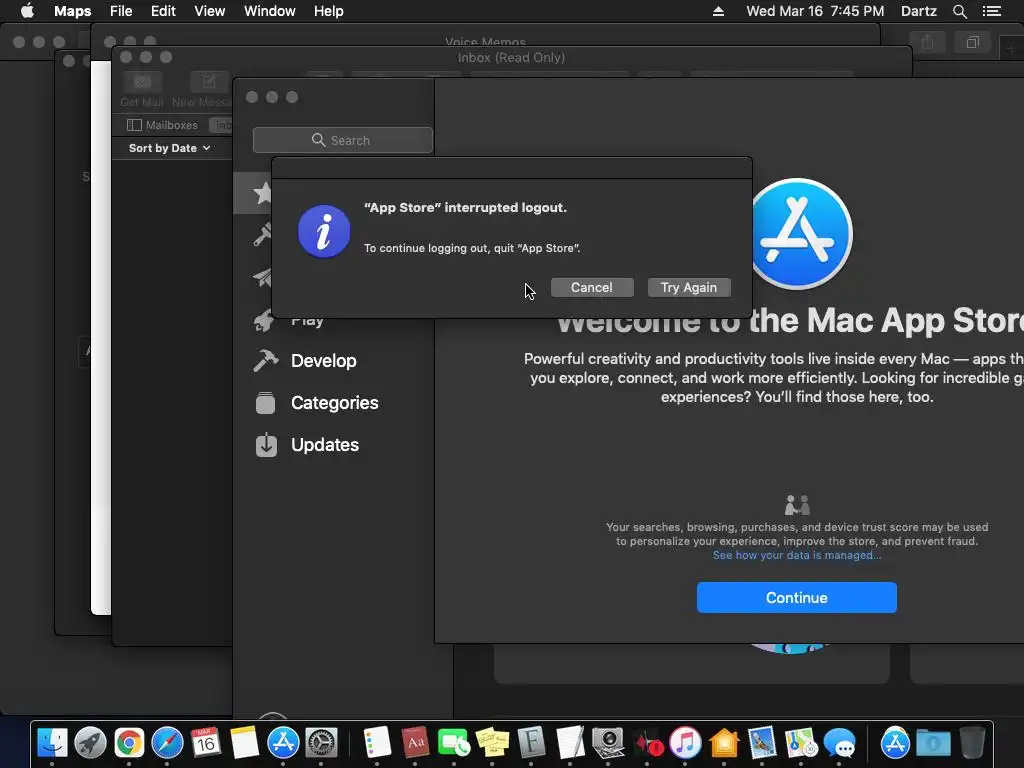Click Get Mail icon in Mail toolbar
This screenshot has width=1024, height=768.
pos(142,82)
